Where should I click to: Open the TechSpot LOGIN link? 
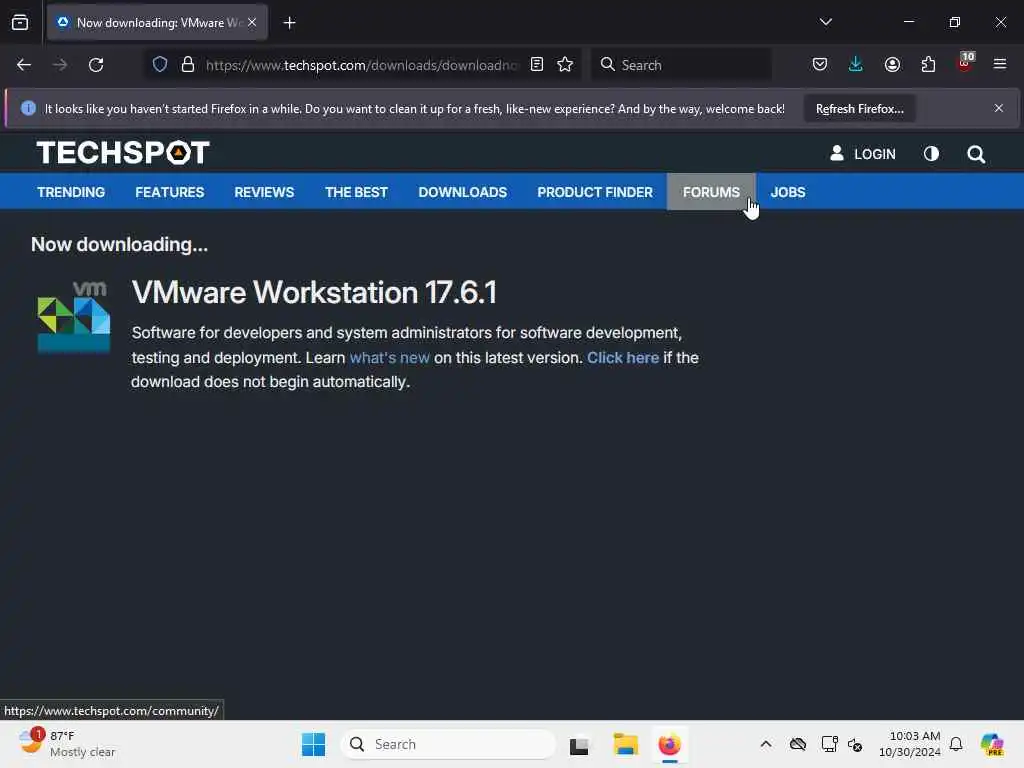click(863, 153)
